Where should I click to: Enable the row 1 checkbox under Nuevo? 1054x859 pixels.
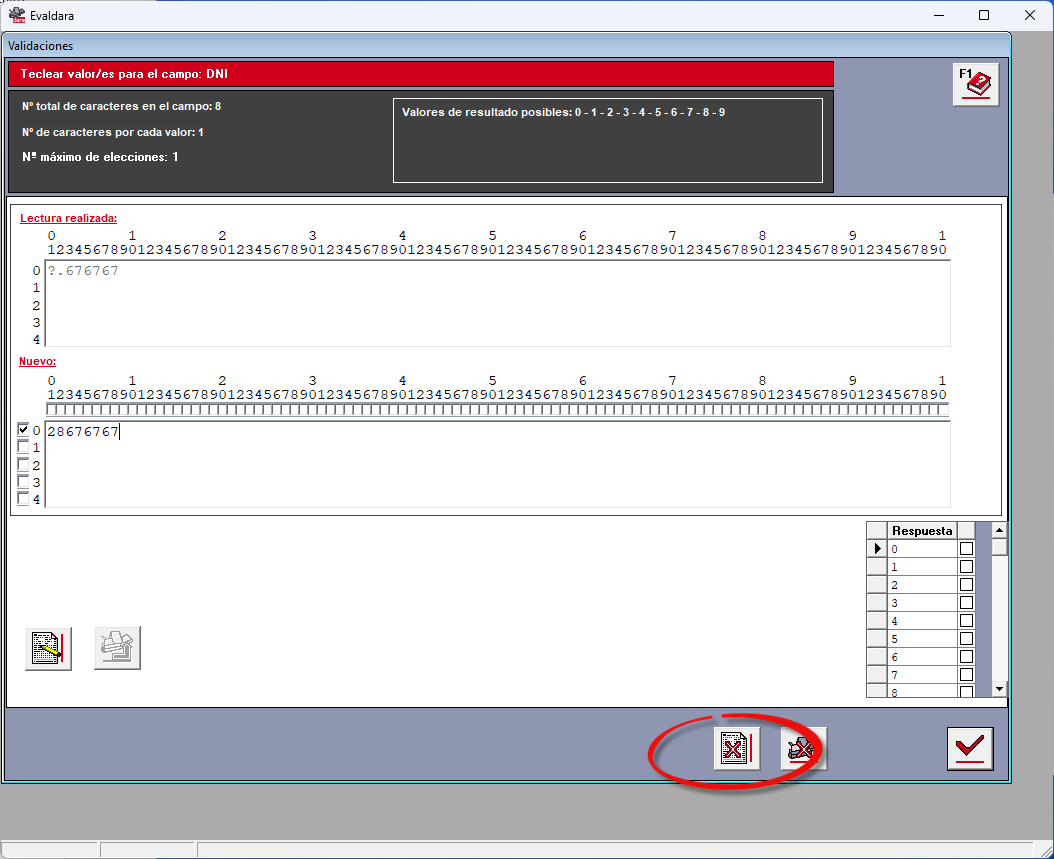click(x=23, y=446)
